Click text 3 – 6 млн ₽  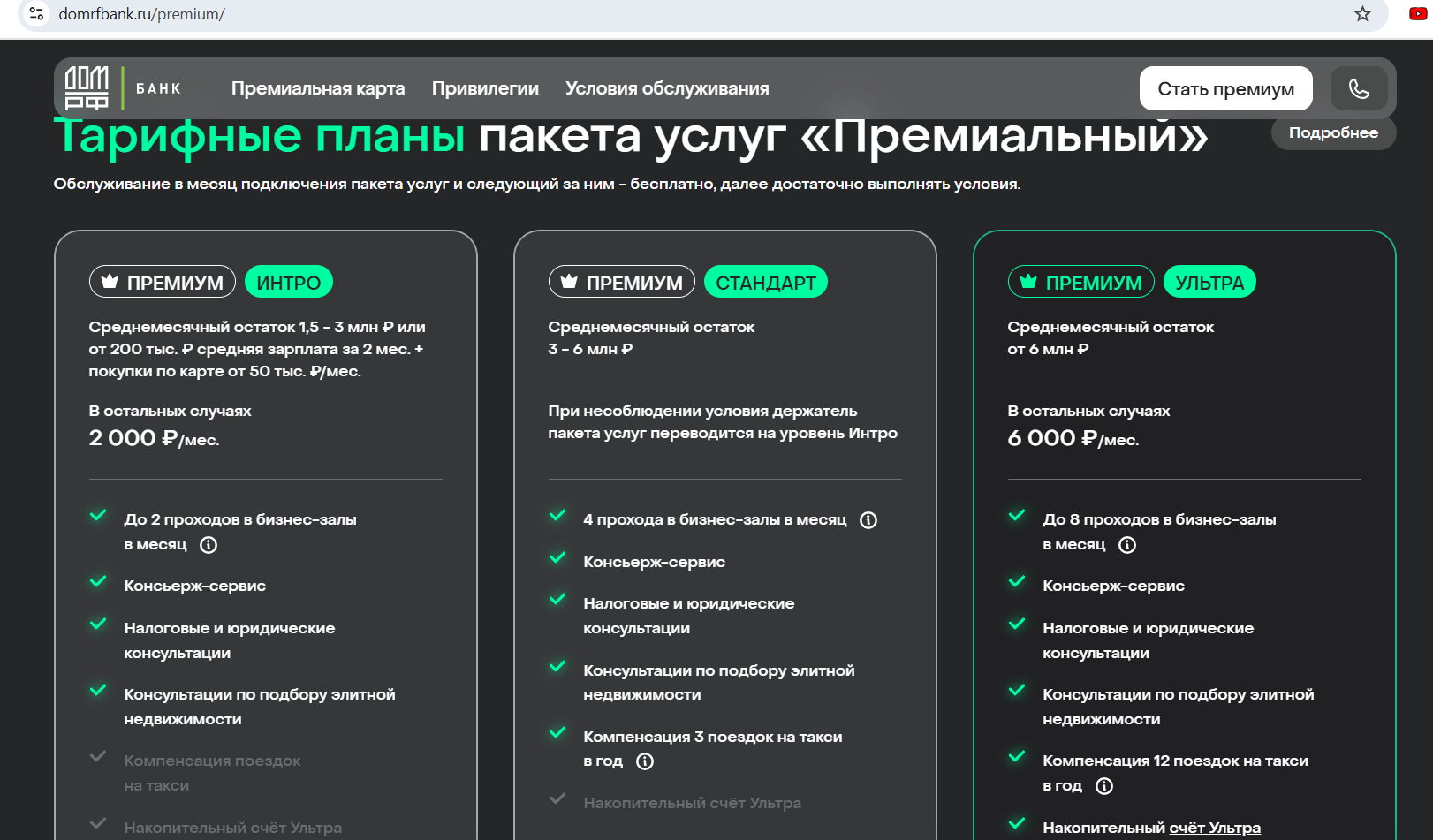(x=590, y=349)
